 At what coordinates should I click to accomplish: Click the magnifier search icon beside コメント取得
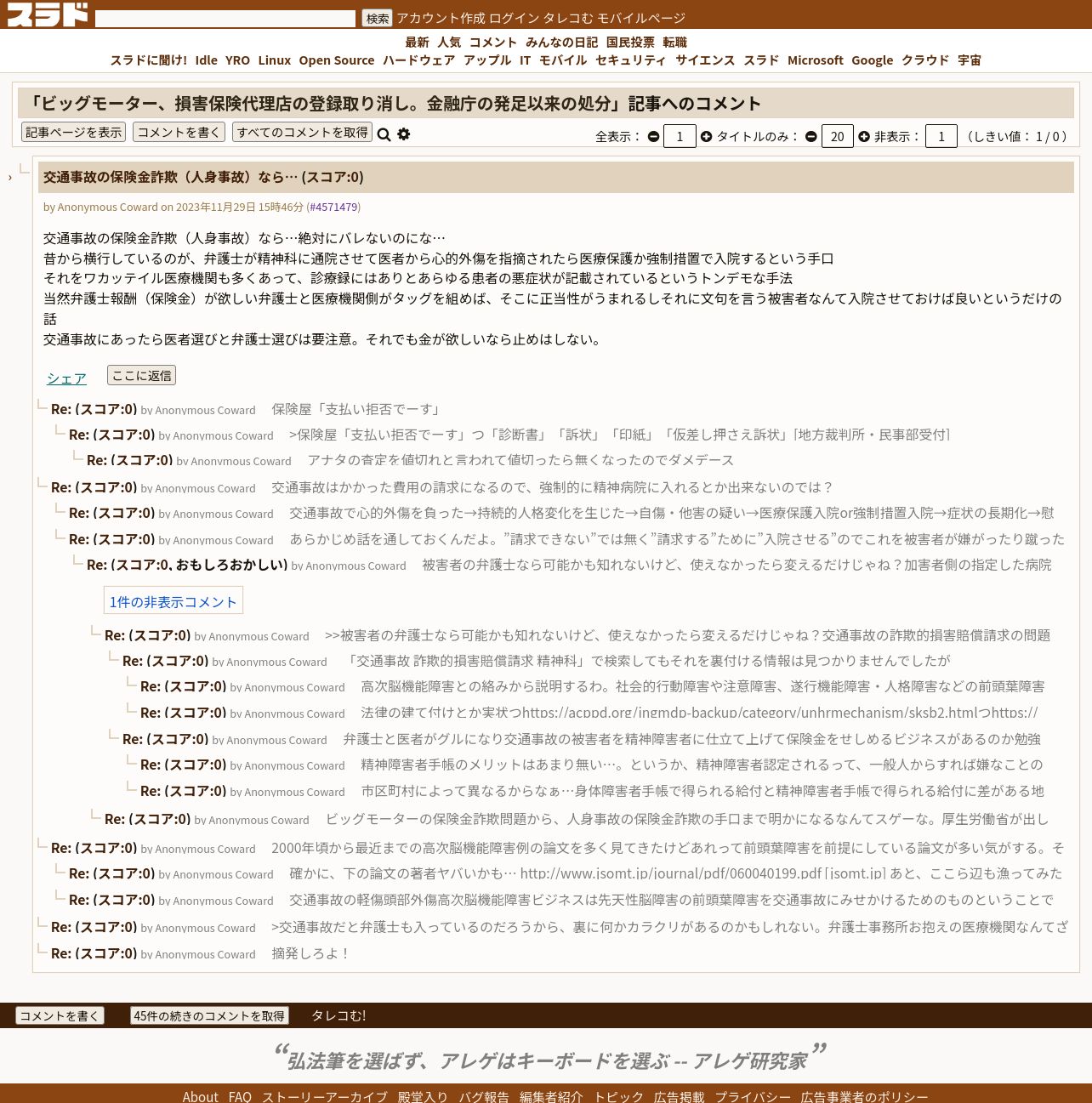pyautogui.click(x=384, y=134)
